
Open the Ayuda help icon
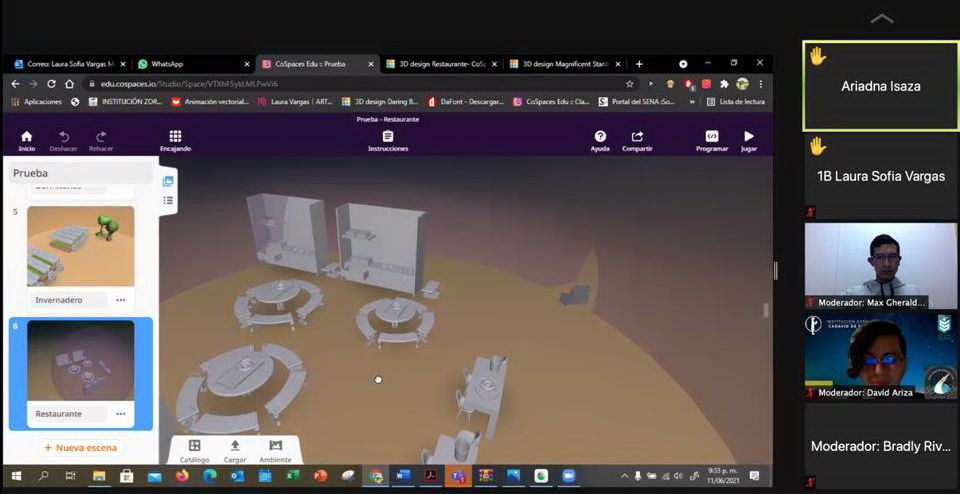pyautogui.click(x=600, y=140)
